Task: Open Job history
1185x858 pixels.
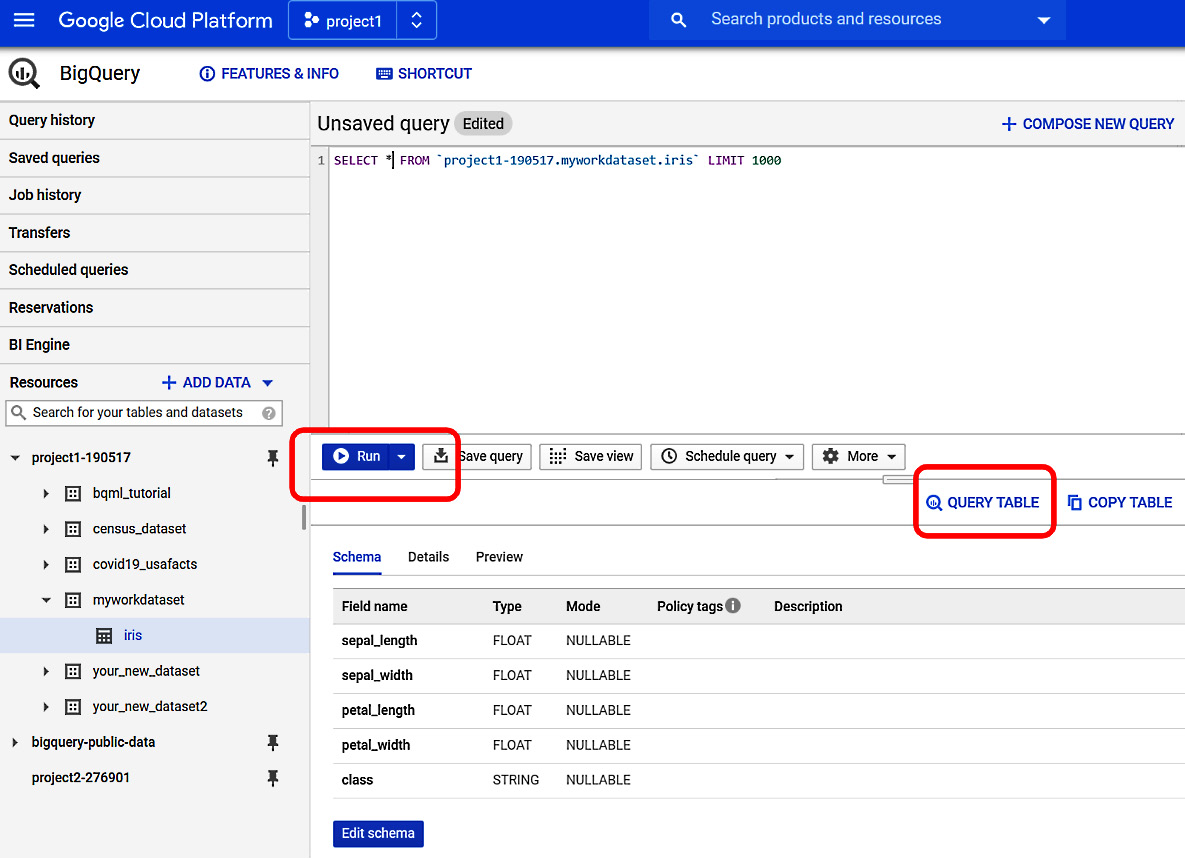Action: (155, 195)
